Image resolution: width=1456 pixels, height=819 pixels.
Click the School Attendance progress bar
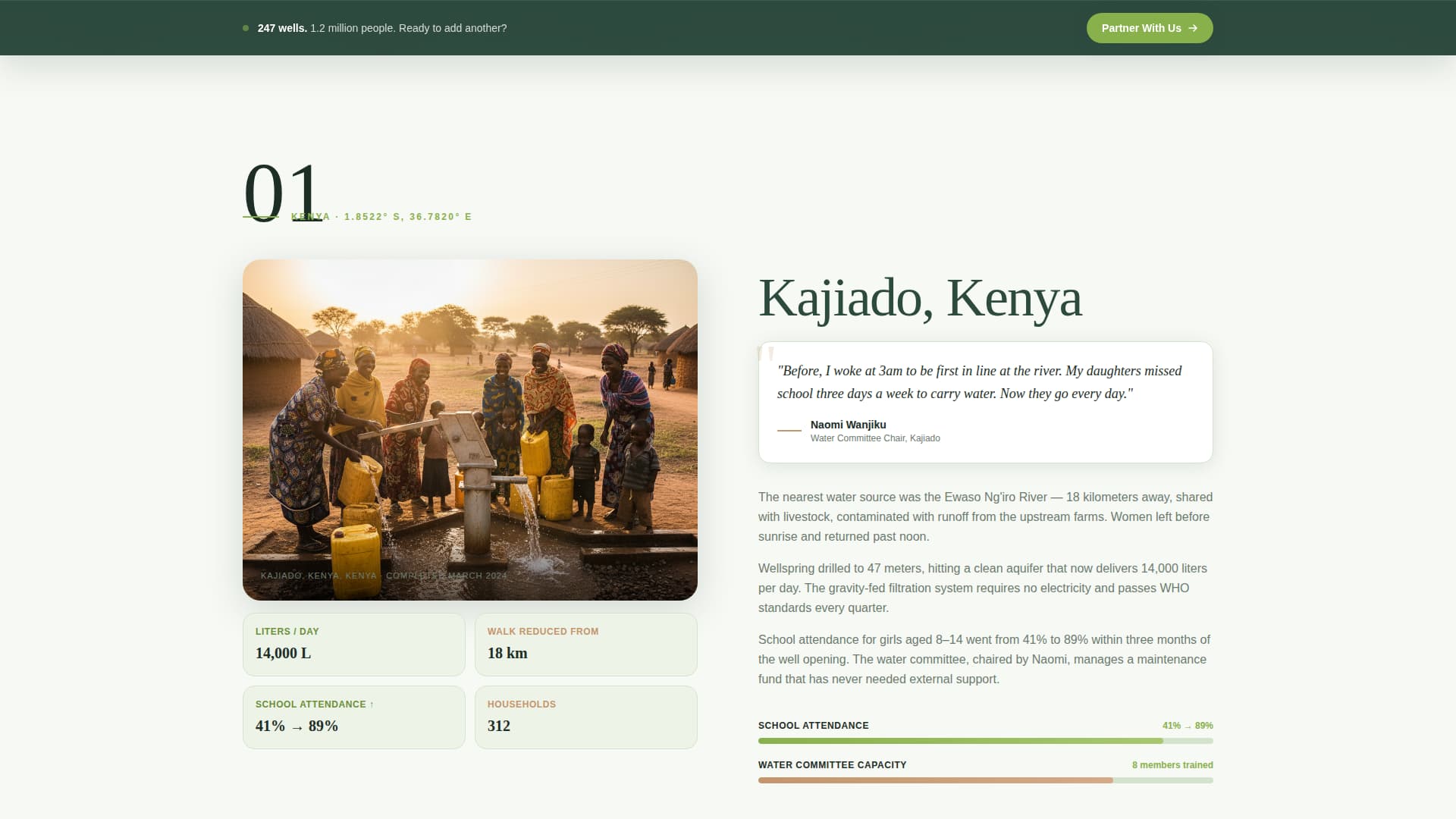tap(985, 741)
